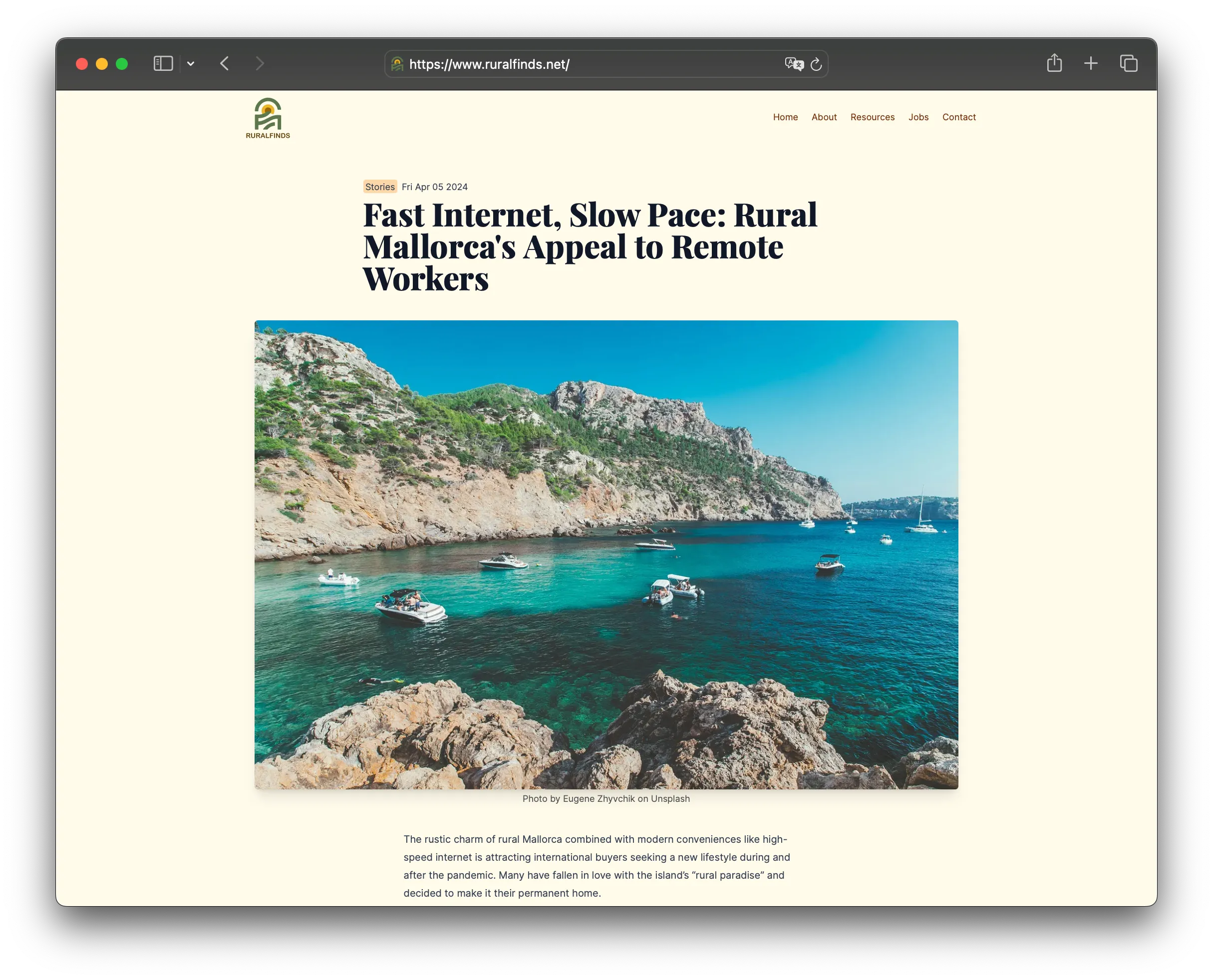This screenshot has width=1213, height=980.
Task: Open the sidebar options chevron
Action: tap(191, 63)
